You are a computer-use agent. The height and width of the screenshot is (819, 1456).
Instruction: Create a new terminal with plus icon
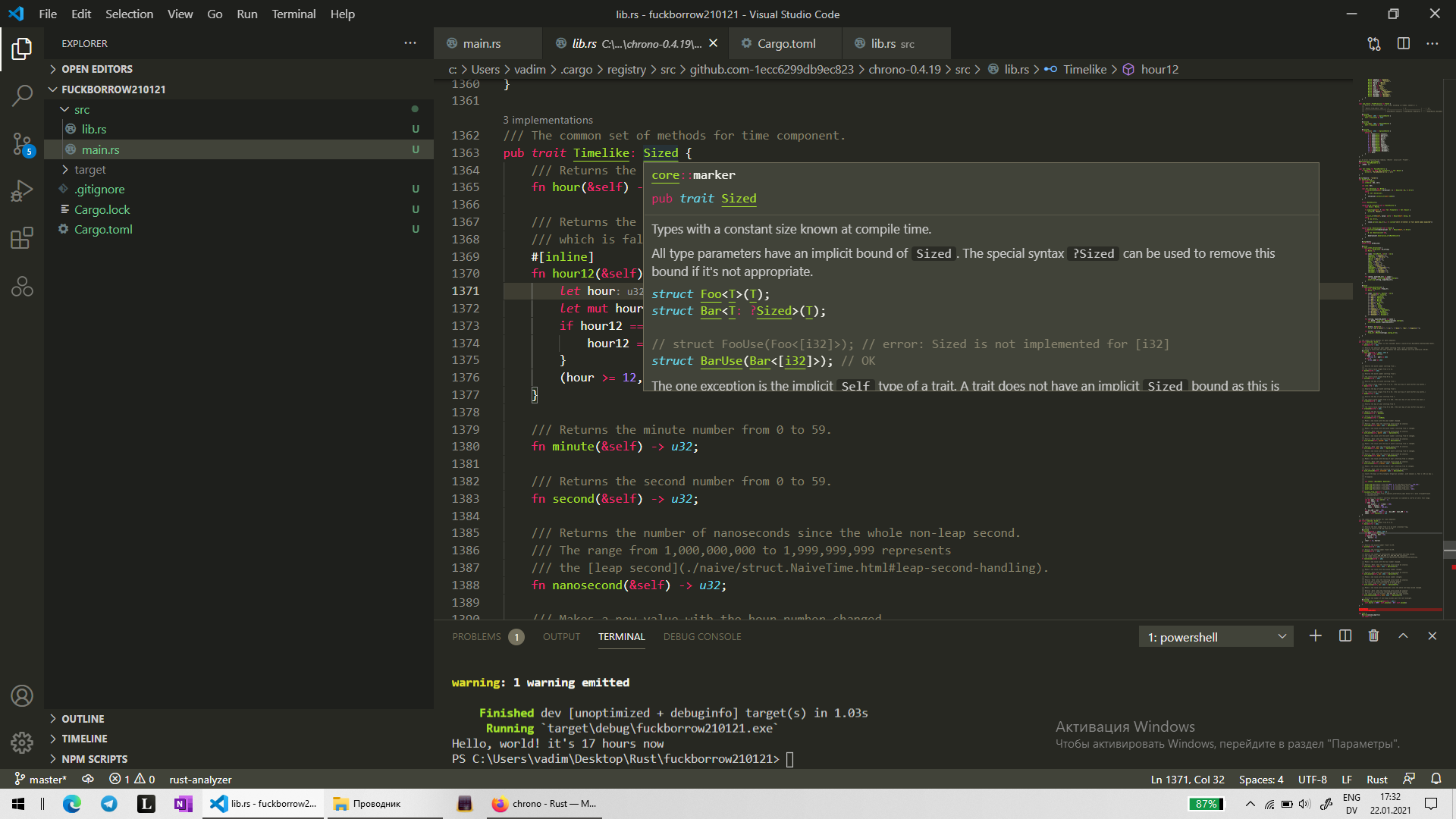pyautogui.click(x=1316, y=636)
